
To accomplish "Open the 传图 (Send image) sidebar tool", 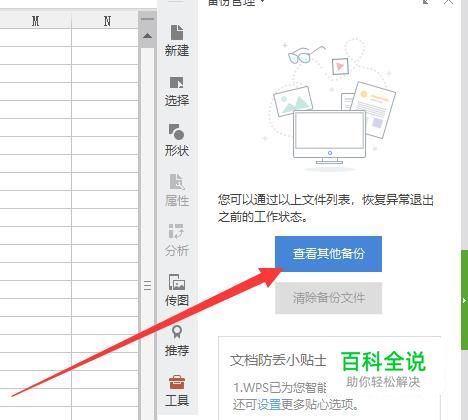I will 177,290.
